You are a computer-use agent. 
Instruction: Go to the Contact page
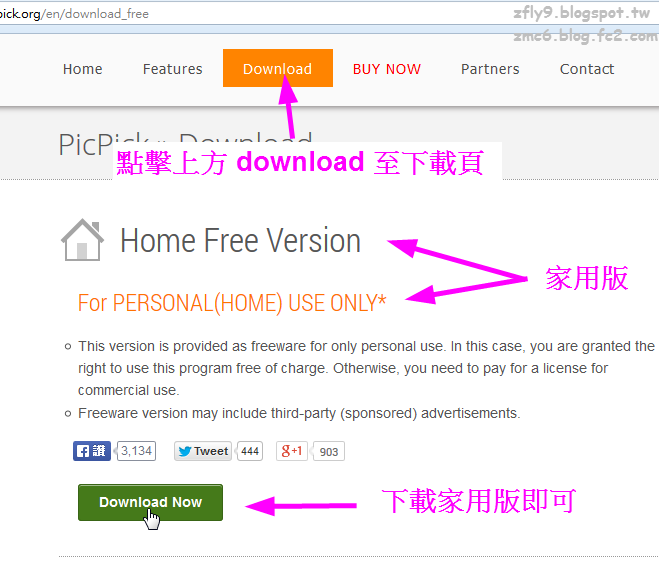point(587,69)
